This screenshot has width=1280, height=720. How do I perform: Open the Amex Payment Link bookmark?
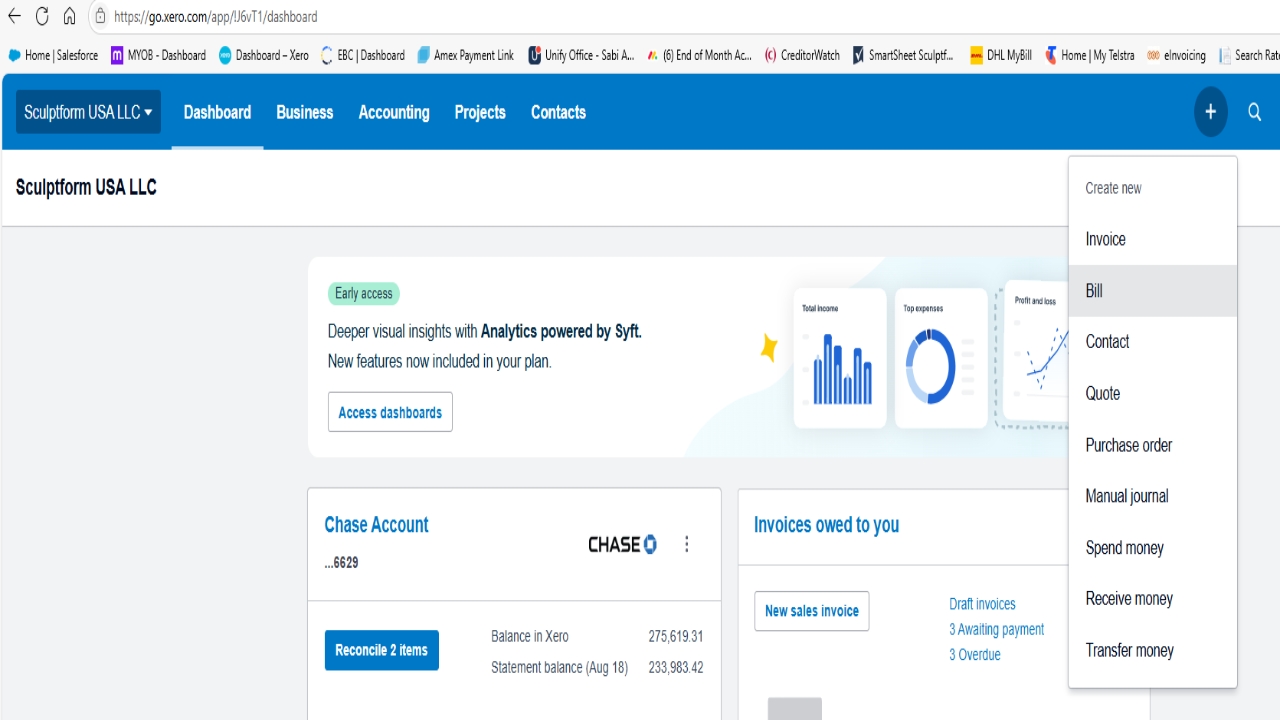click(x=465, y=55)
